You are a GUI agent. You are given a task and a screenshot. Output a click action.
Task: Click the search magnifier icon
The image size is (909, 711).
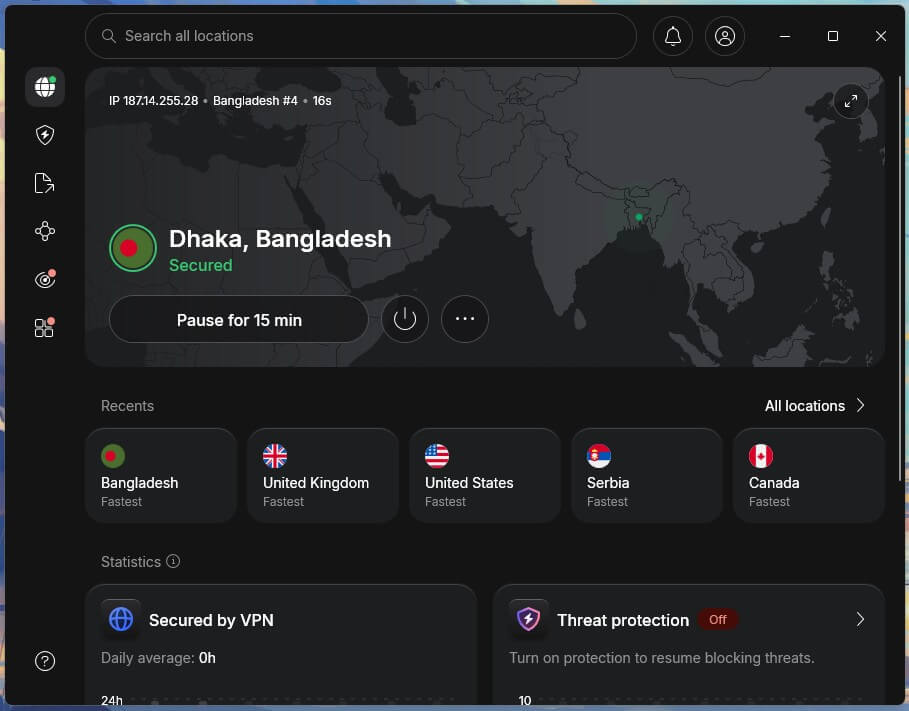pyautogui.click(x=108, y=36)
